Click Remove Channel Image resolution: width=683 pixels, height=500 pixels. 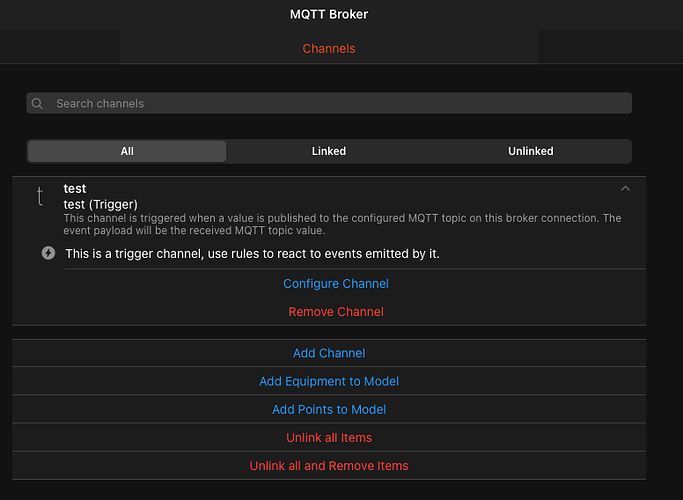tap(336, 312)
